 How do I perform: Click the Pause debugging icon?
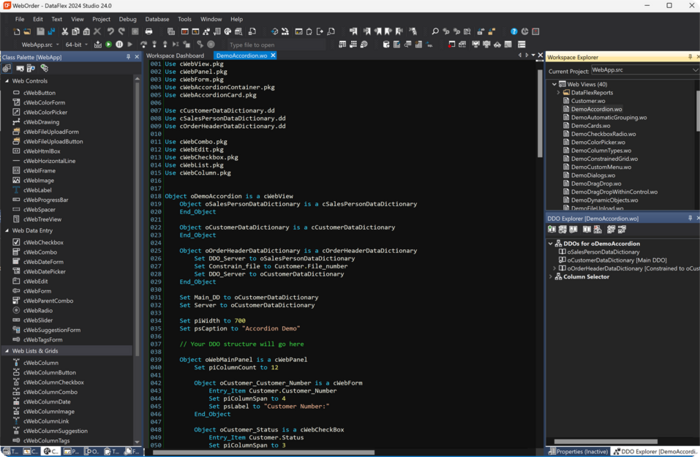119,45
